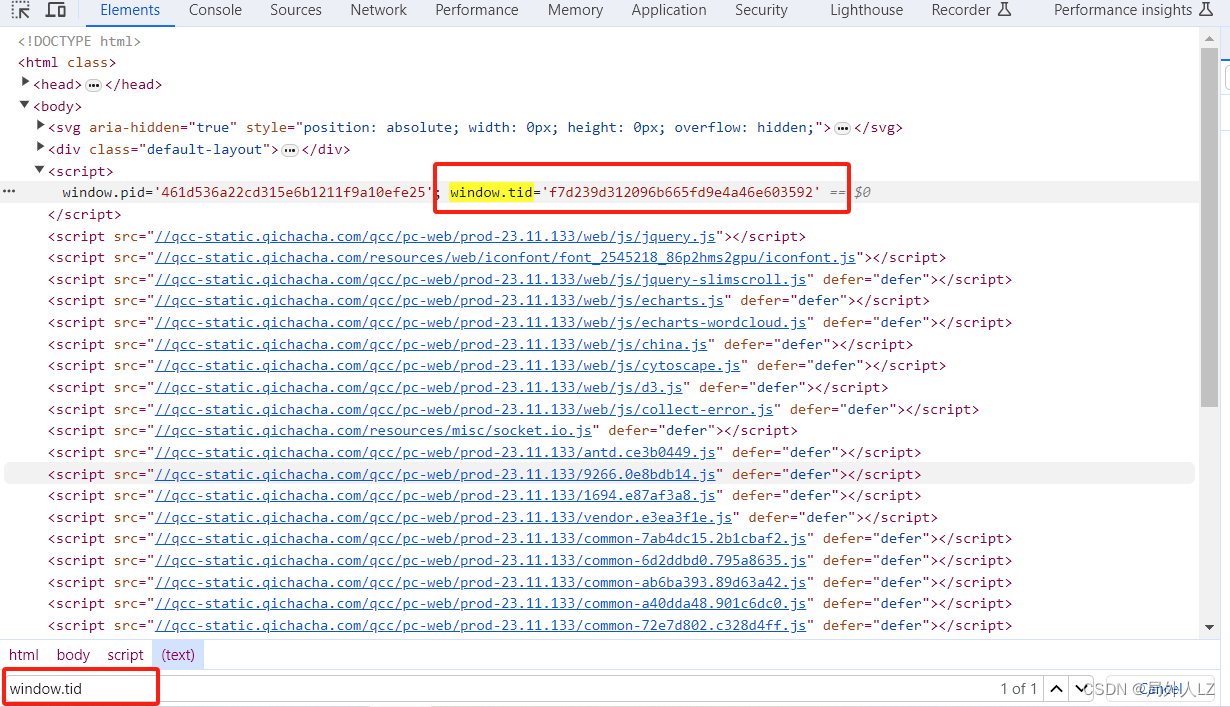Image resolution: width=1230 pixels, height=707 pixels.
Task: Open the Application tab
Action: 669,10
